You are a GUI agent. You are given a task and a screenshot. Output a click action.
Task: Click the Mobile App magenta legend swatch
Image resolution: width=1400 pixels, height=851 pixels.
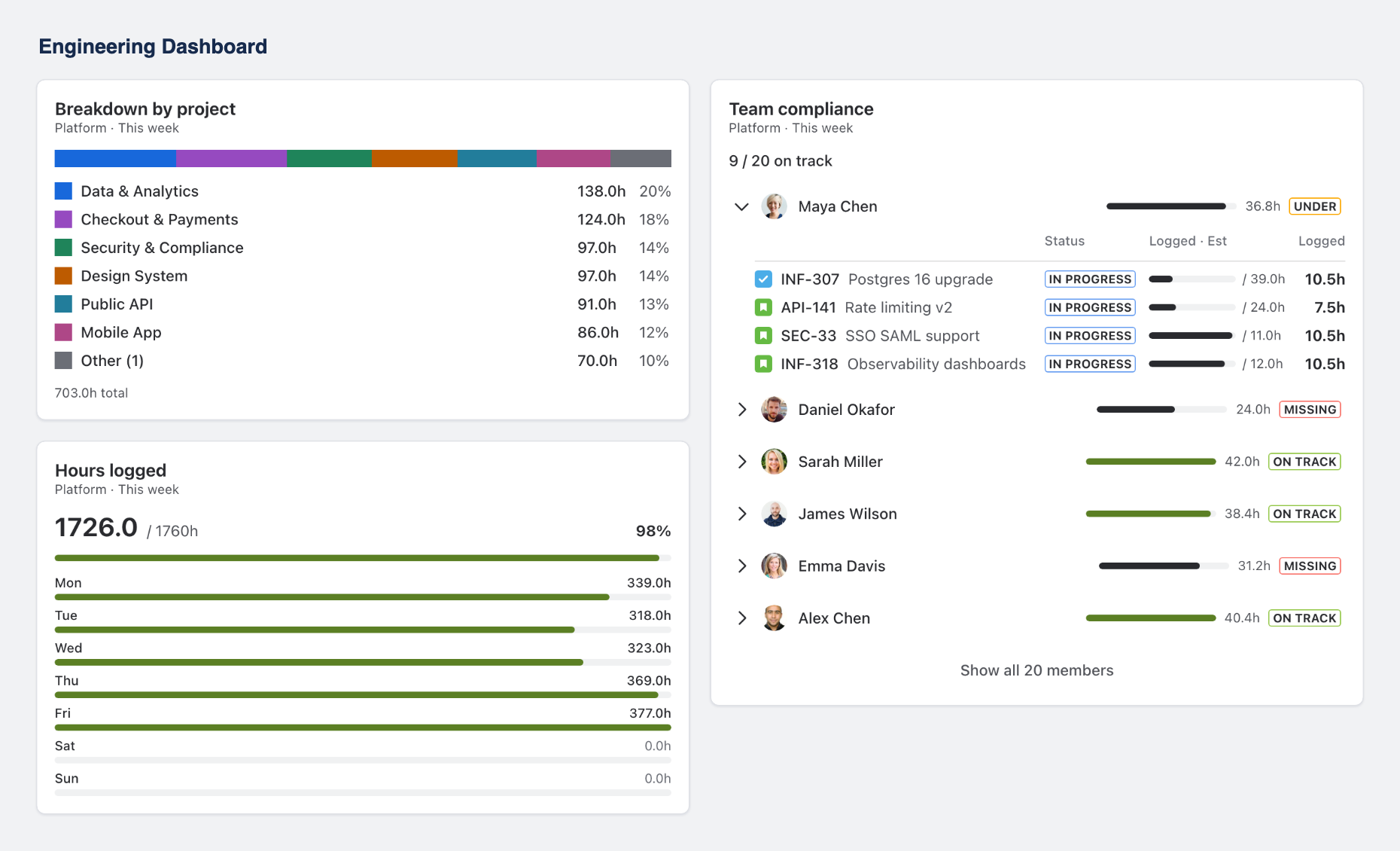pos(63,332)
